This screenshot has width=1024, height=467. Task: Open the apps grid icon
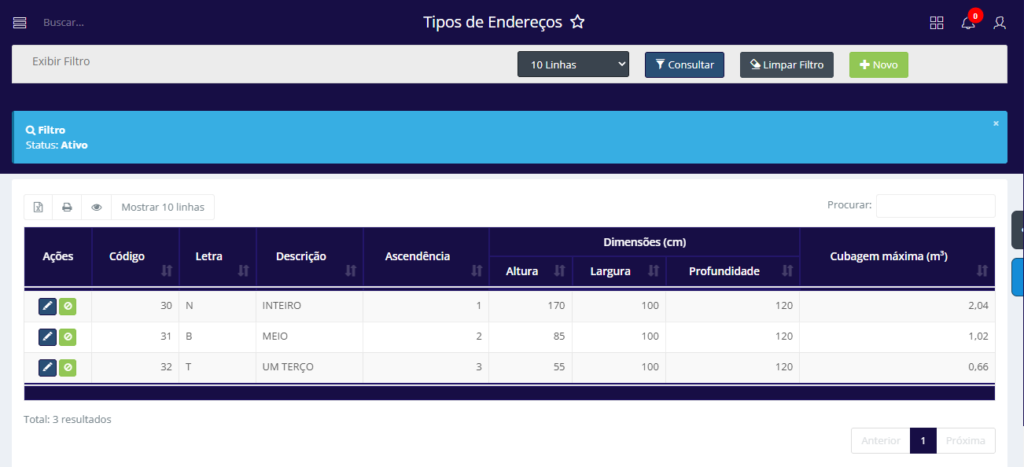[x=936, y=22]
